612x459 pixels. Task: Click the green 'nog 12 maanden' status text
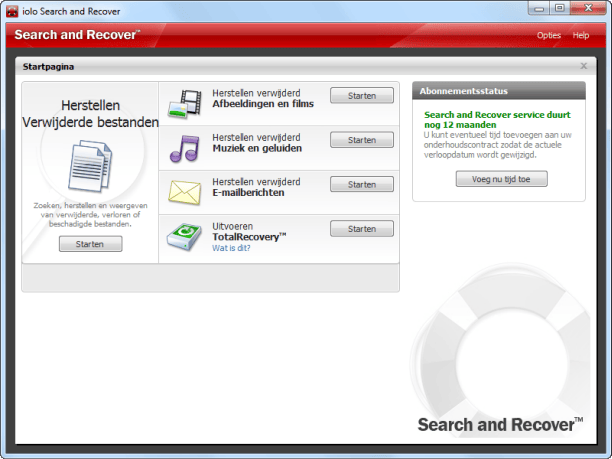pyautogui.click(x=460, y=125)
